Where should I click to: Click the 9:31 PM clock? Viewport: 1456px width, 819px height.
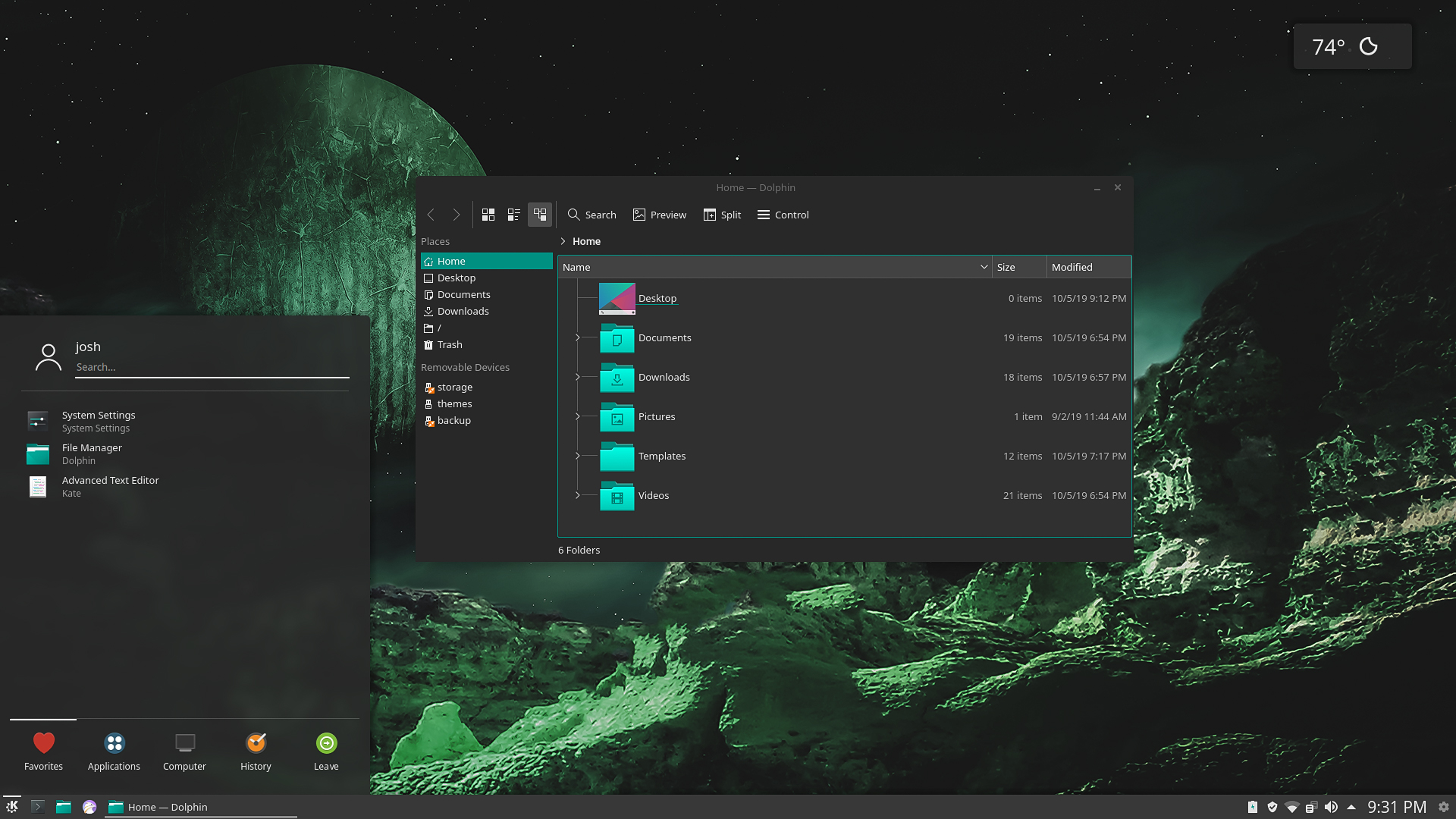click(x=1397, y=808)
